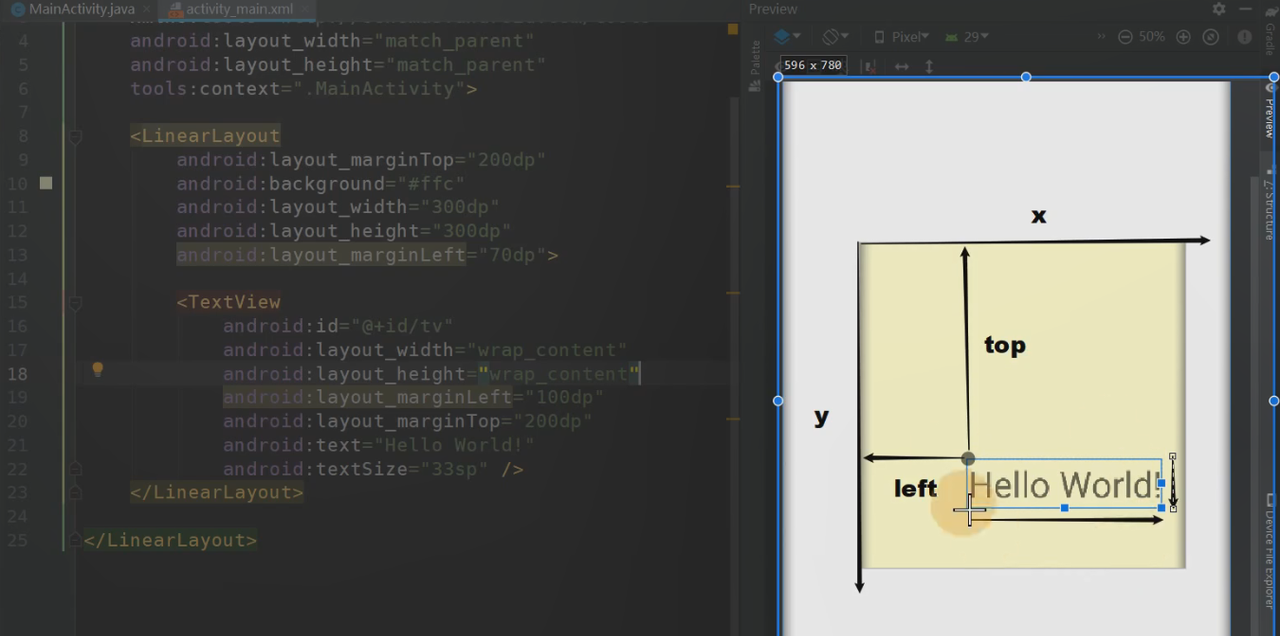The width and height of the screenshot is (1280, 636).
Task: Click the clear constraints icon with red x
Action: pyautogui.click(x=869, y=66)
